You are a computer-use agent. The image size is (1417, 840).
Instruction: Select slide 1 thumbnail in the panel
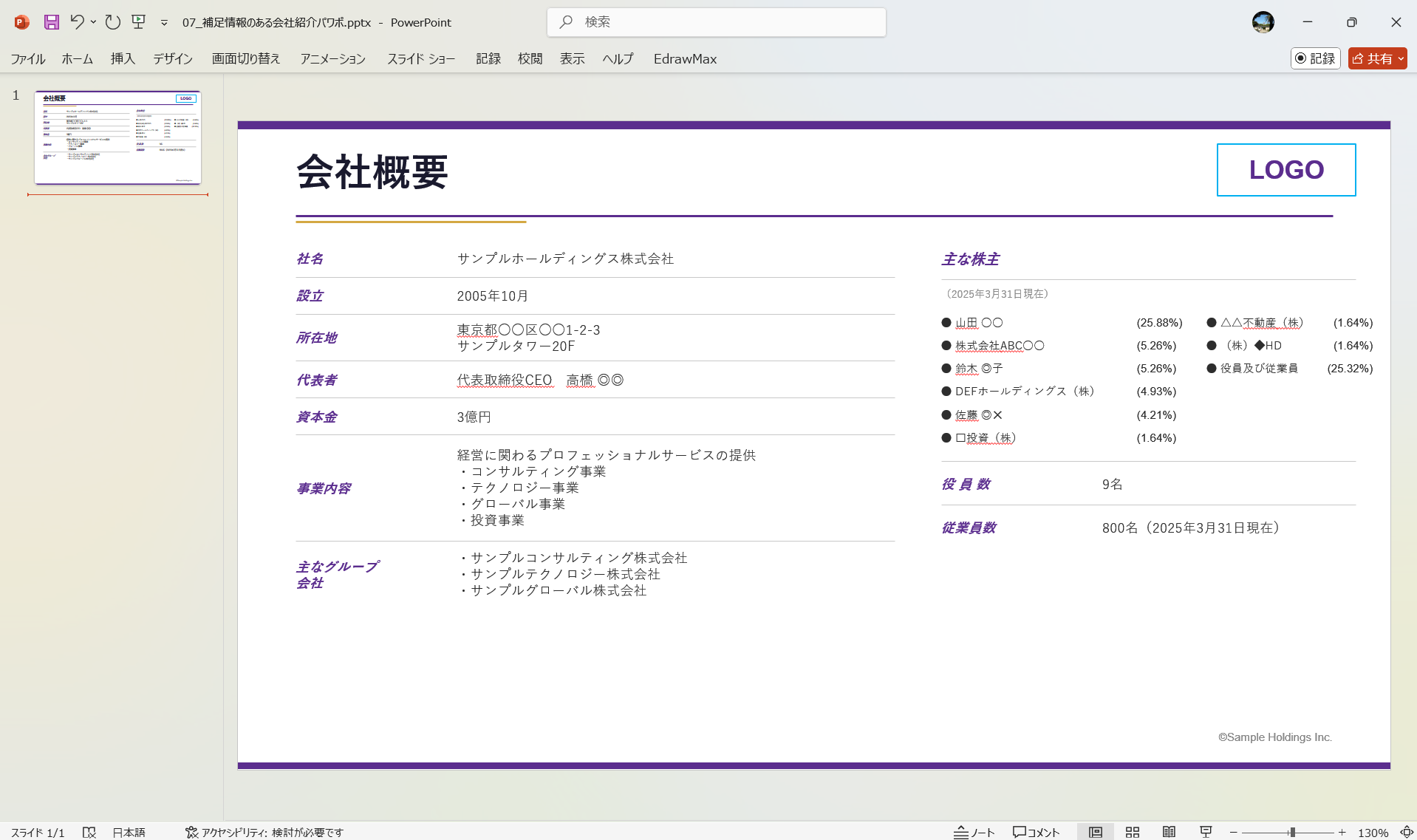tap(117, 137)
